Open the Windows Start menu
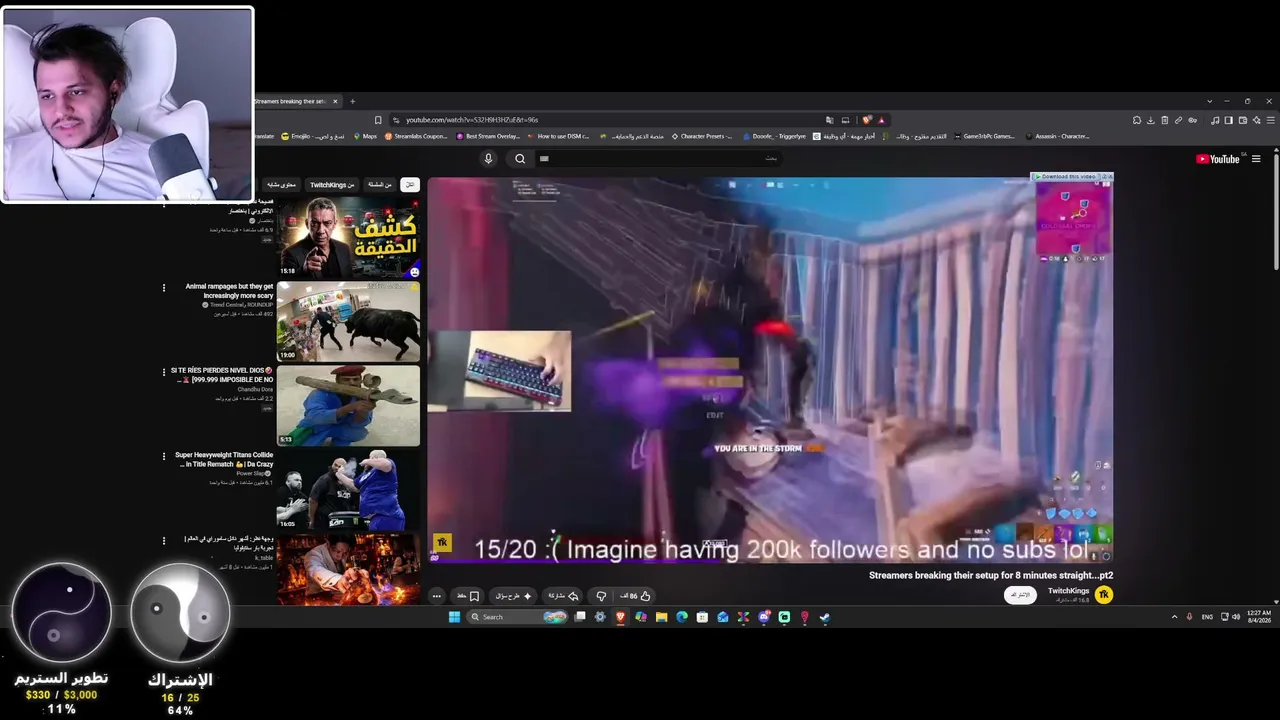 pos(454,617)
